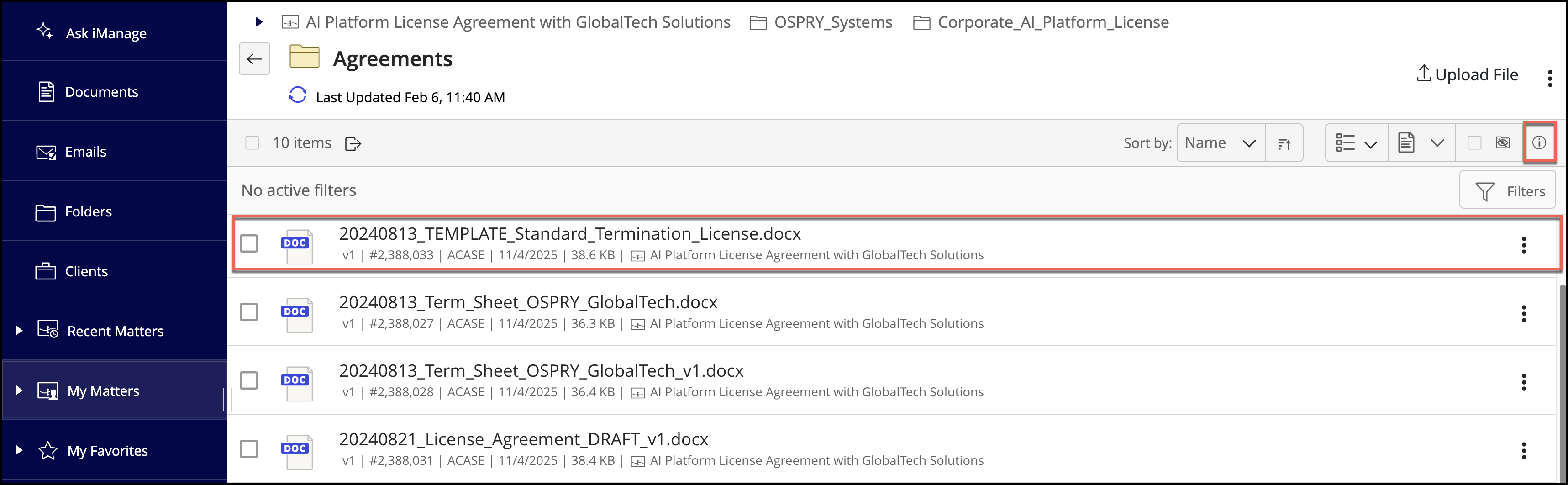Expand My Favorites in sidebar

click(19, 450)
